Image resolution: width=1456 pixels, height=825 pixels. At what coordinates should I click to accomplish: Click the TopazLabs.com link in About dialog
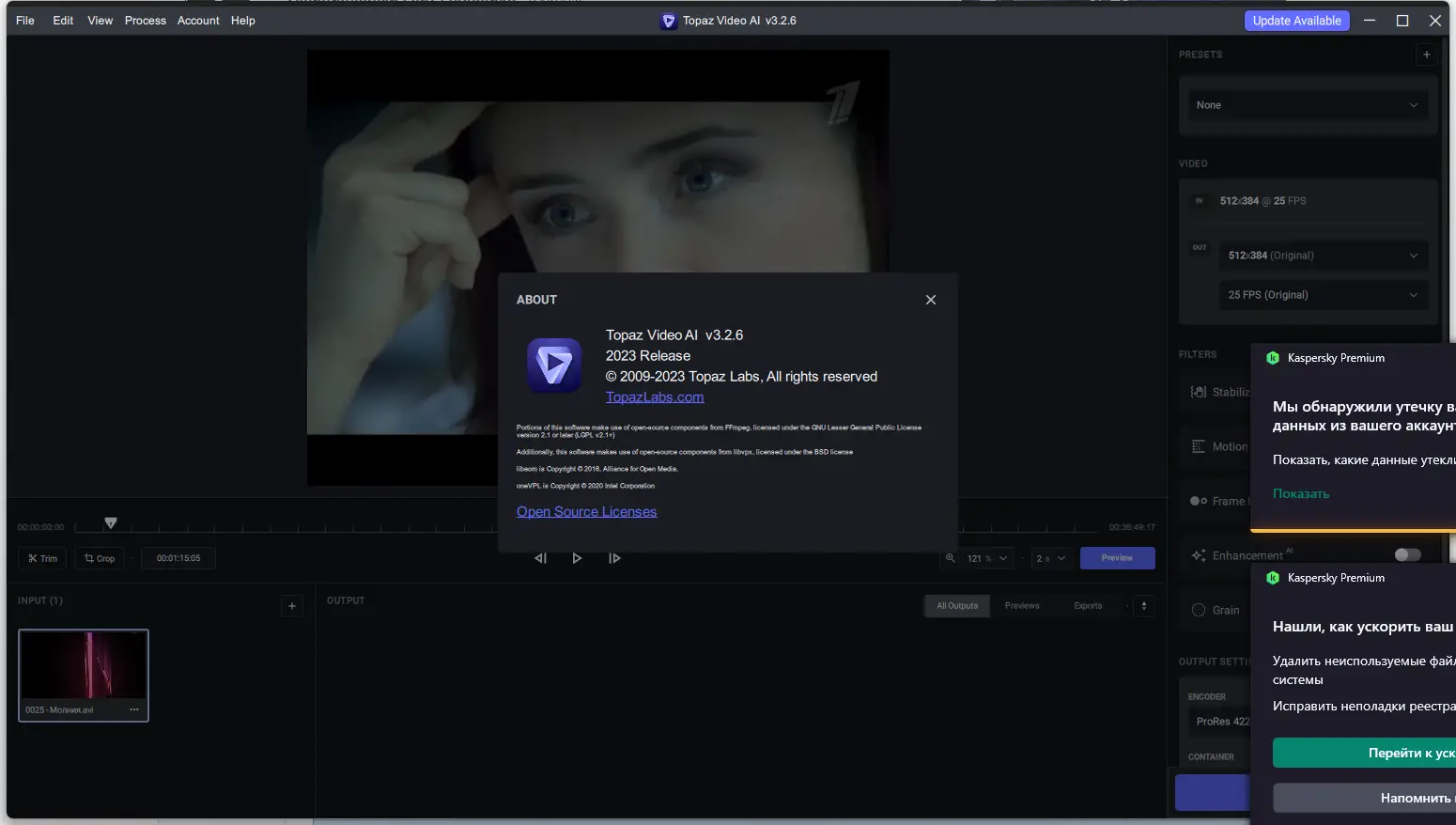coord(654,397)
